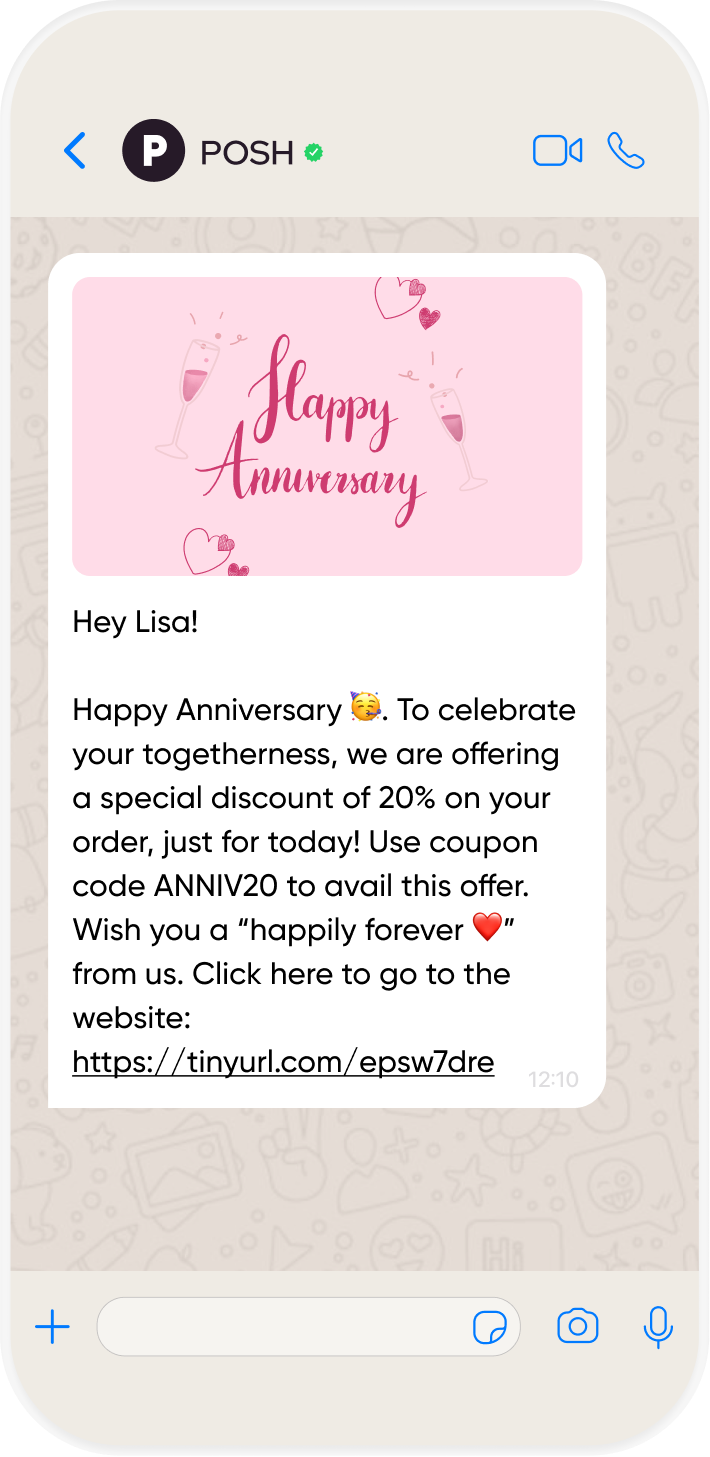Click the green verified badge
Viewport: 710px width, 1457px height.
314,152
